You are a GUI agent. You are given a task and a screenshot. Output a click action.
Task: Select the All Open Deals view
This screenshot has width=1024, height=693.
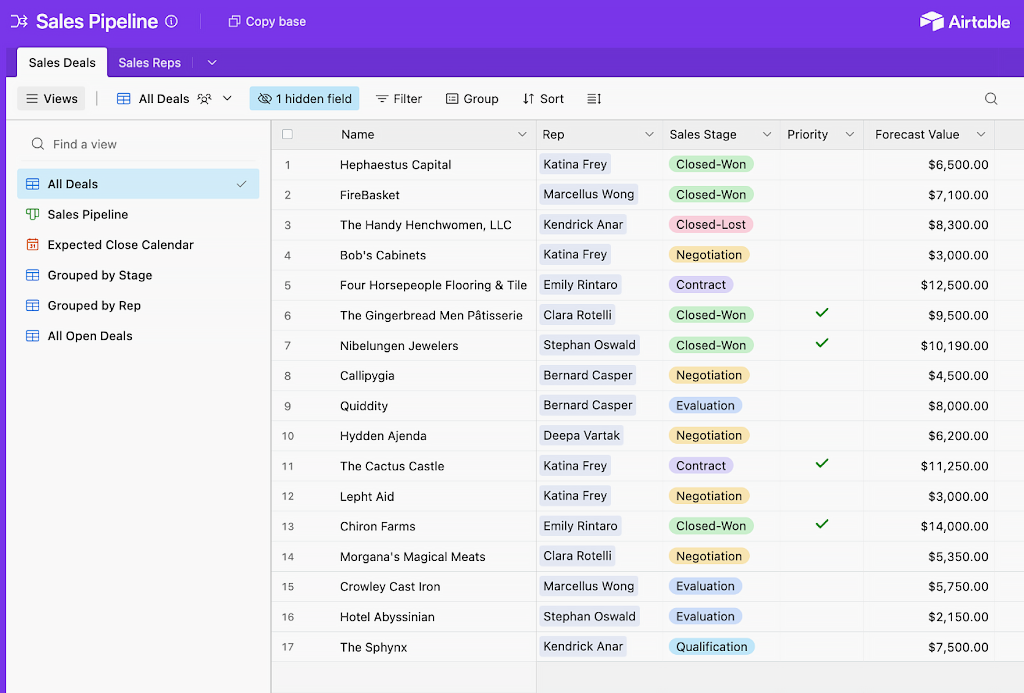coord(138,336)
